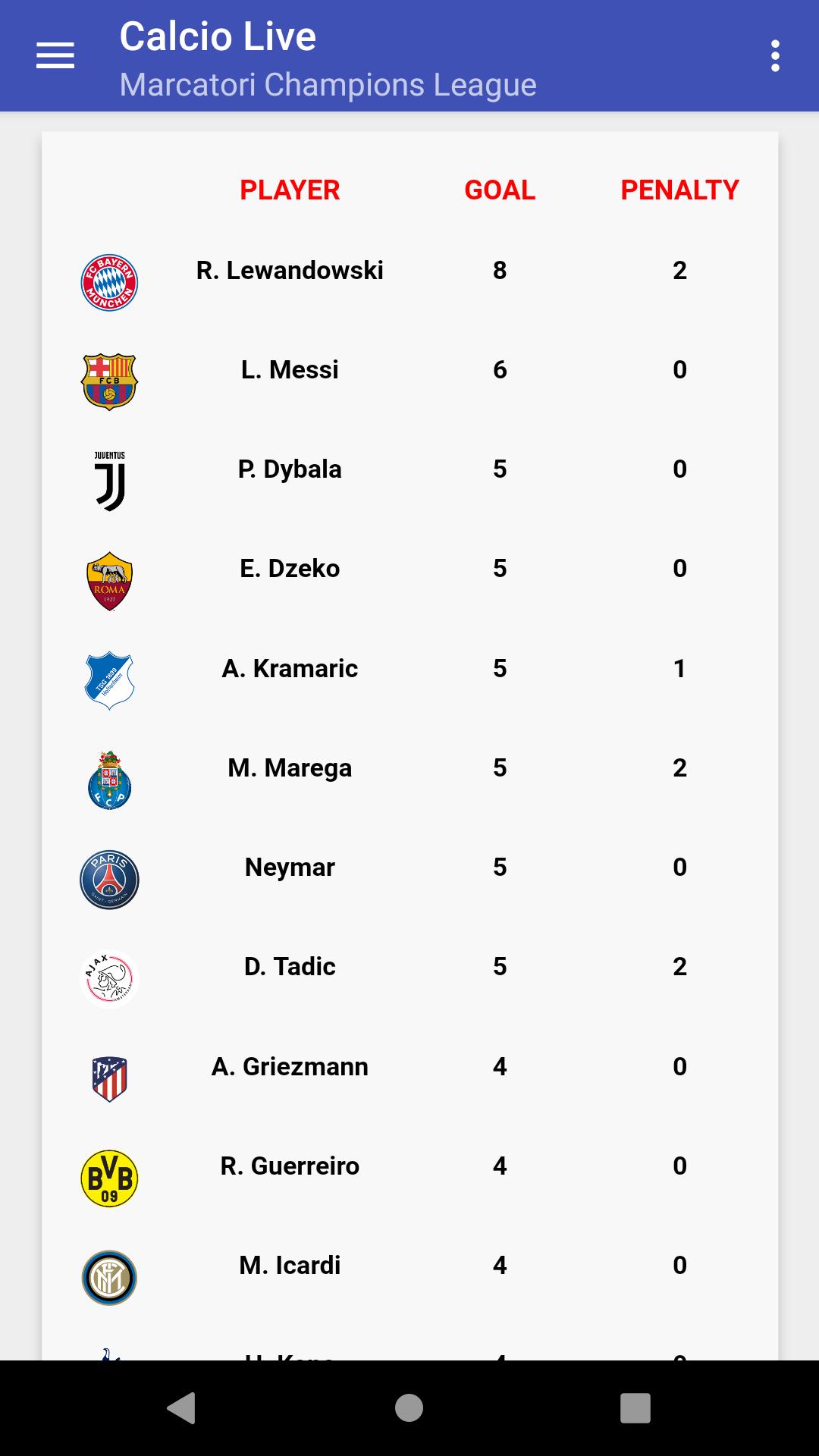Tap the Hoffenheim club logo
819x1456 pixels.
[110, 680]
